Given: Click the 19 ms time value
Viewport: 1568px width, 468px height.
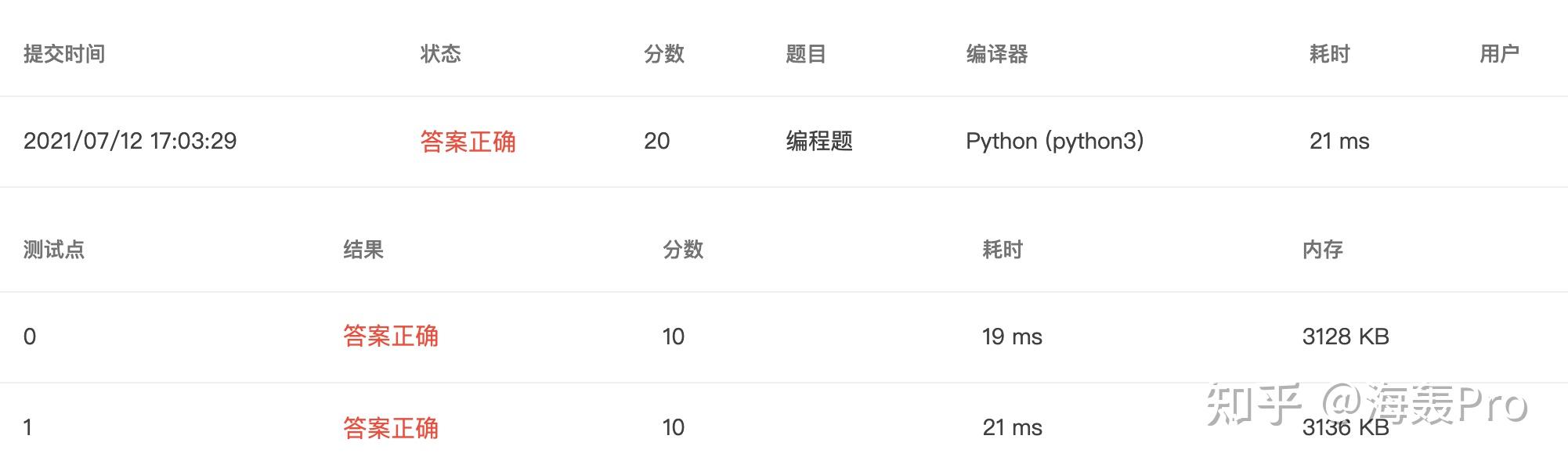Looking at the screenshot, I should [x=1012, y=337].
